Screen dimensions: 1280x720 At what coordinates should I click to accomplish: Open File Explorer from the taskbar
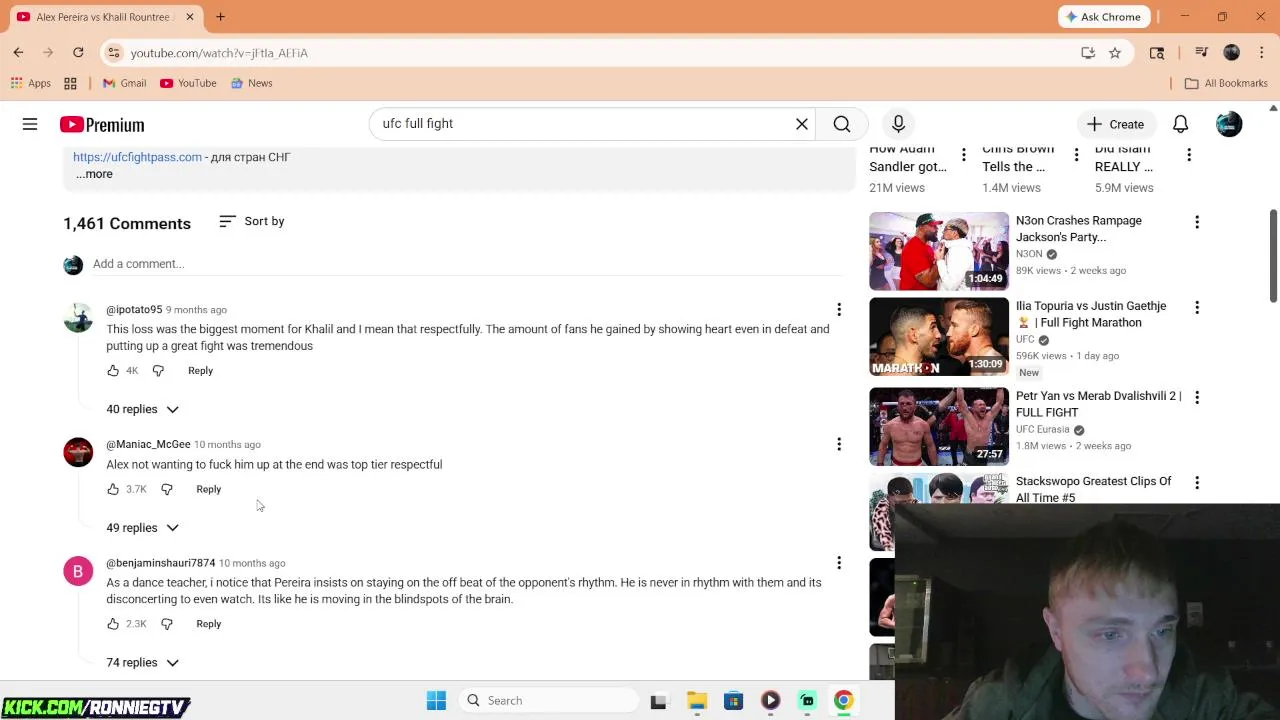[697, 700]
